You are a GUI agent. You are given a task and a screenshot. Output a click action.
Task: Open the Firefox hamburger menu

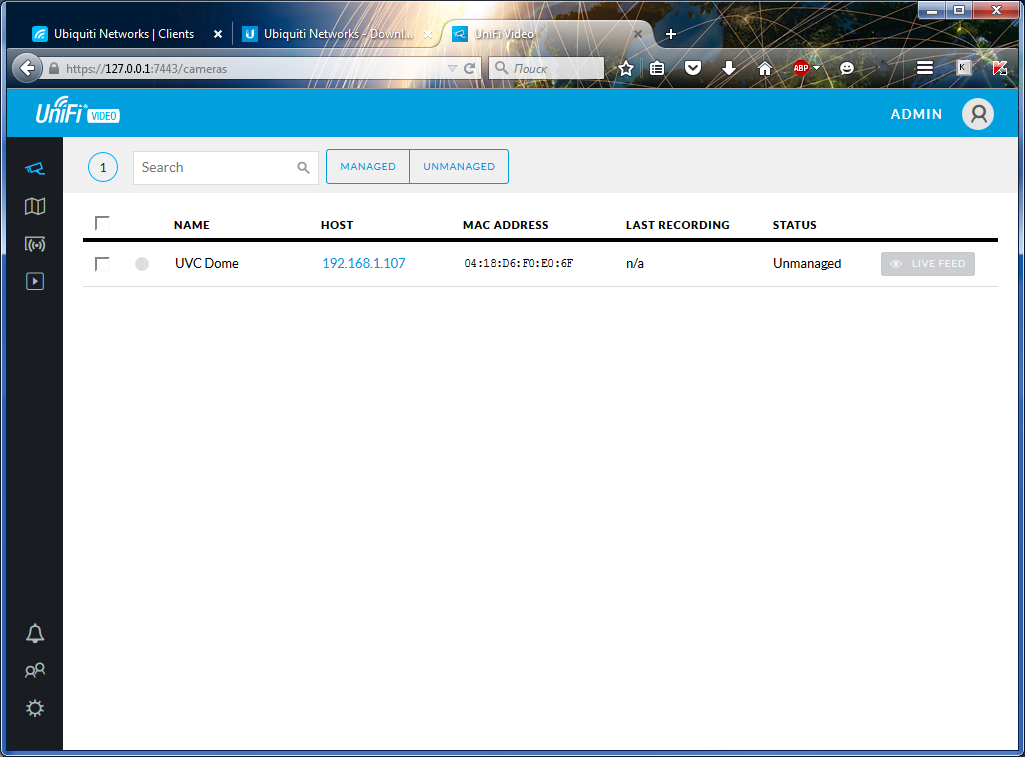[x=925, y=68]
